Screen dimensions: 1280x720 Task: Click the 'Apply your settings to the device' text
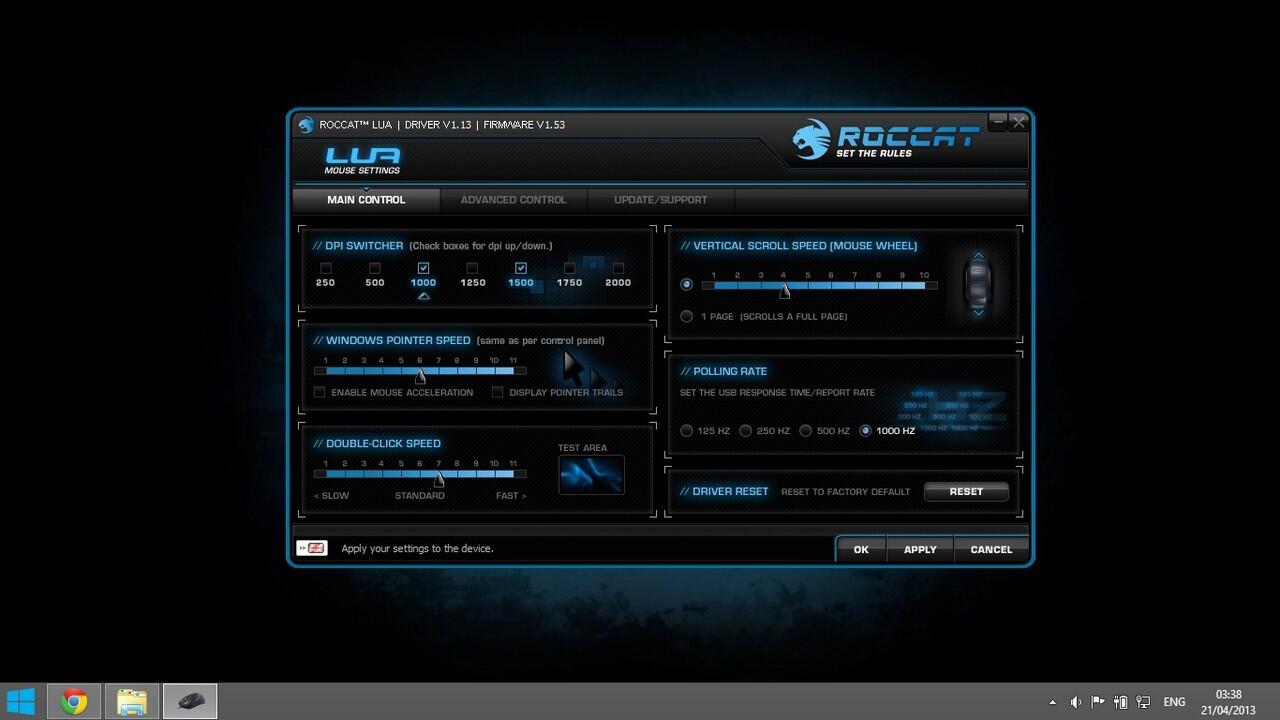click(417, 549)
